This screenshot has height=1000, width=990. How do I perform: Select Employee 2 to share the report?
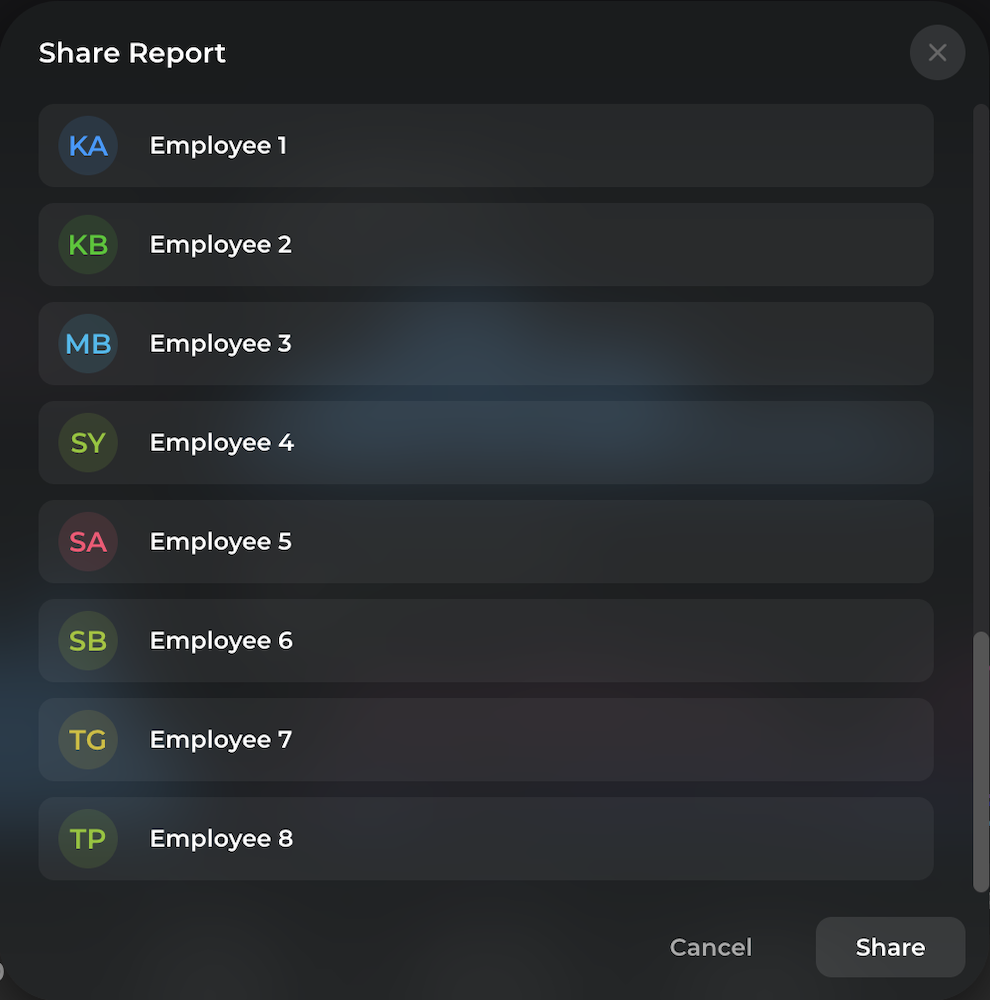(x=485, y=244)
